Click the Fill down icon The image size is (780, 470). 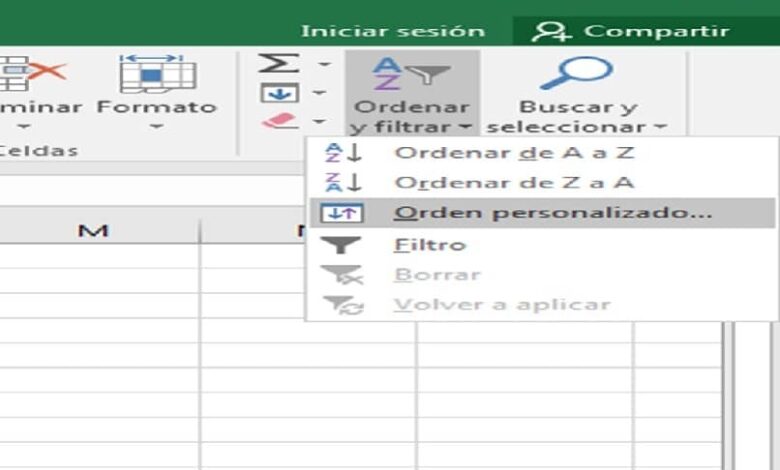(x=278, y=93)
